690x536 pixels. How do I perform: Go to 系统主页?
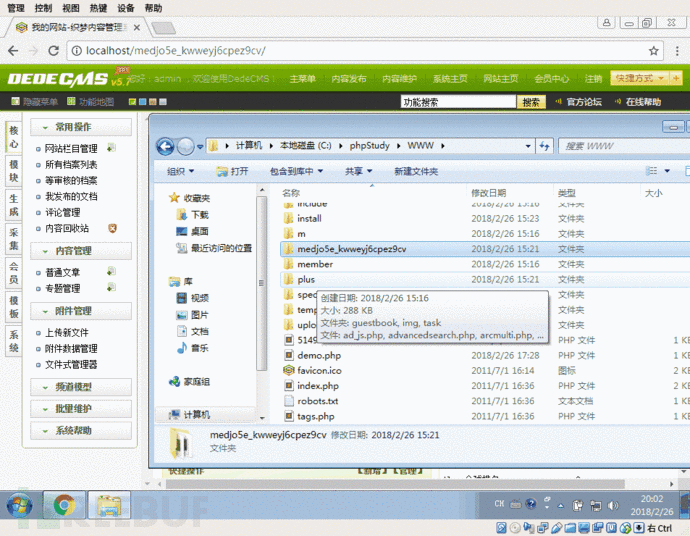[450, 79]
